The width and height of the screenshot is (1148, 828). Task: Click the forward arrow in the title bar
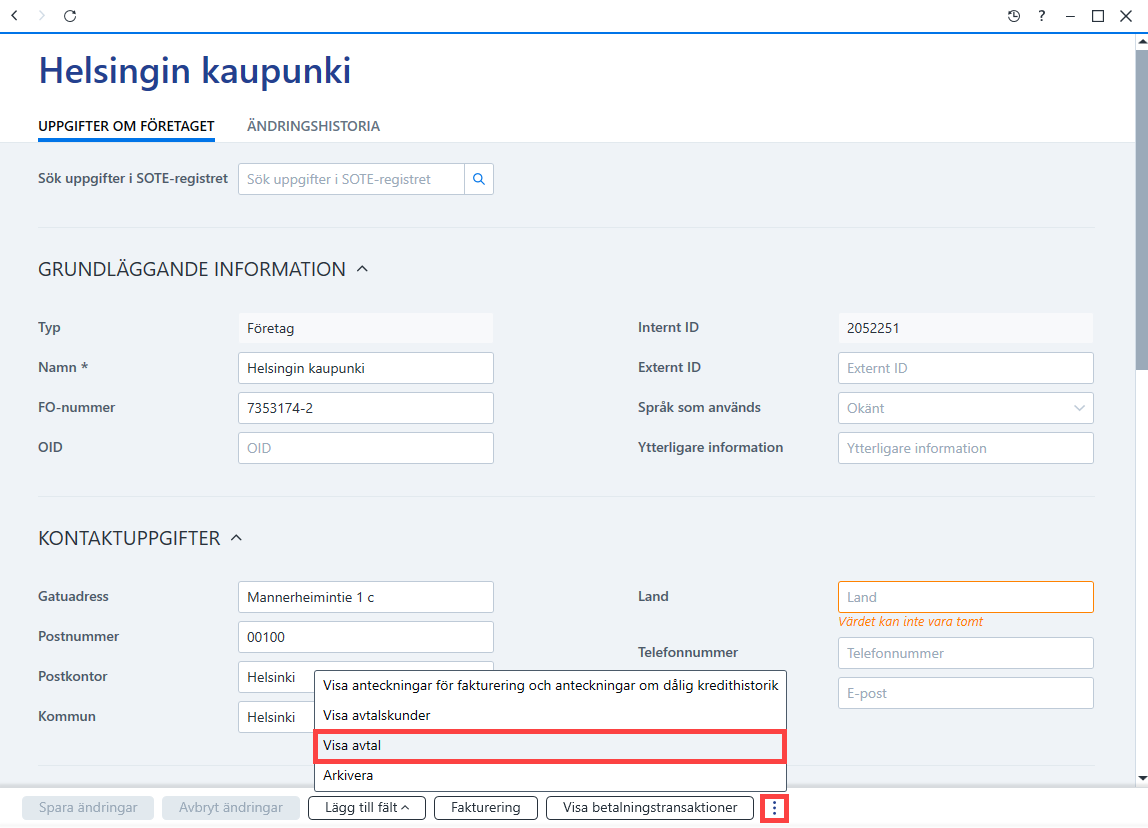42,15
